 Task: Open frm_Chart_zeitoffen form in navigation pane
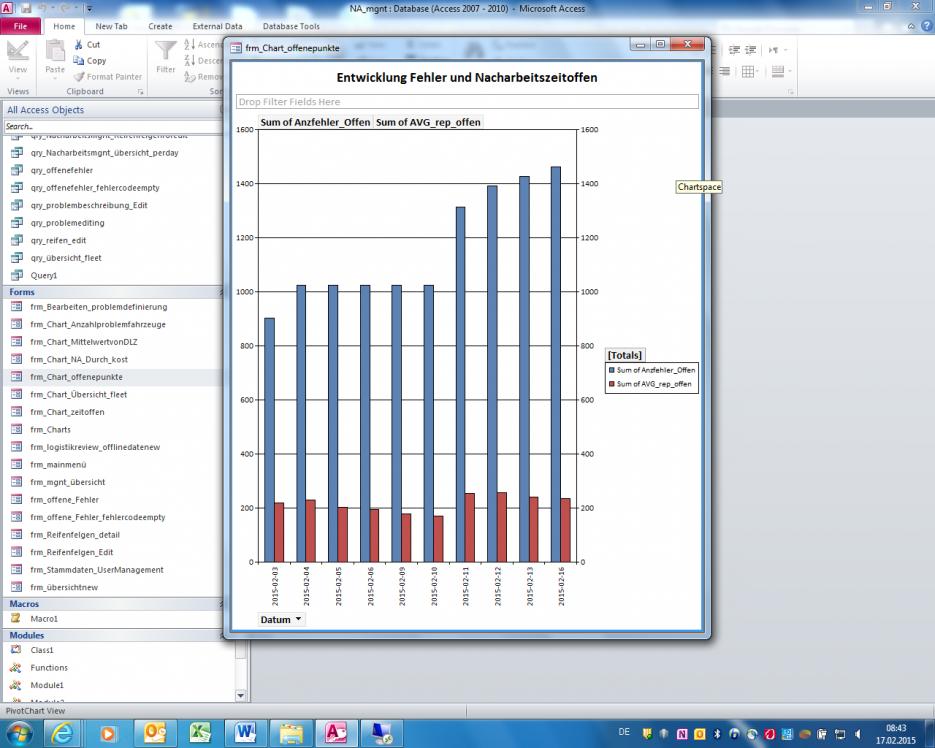[x=67, y=412]
